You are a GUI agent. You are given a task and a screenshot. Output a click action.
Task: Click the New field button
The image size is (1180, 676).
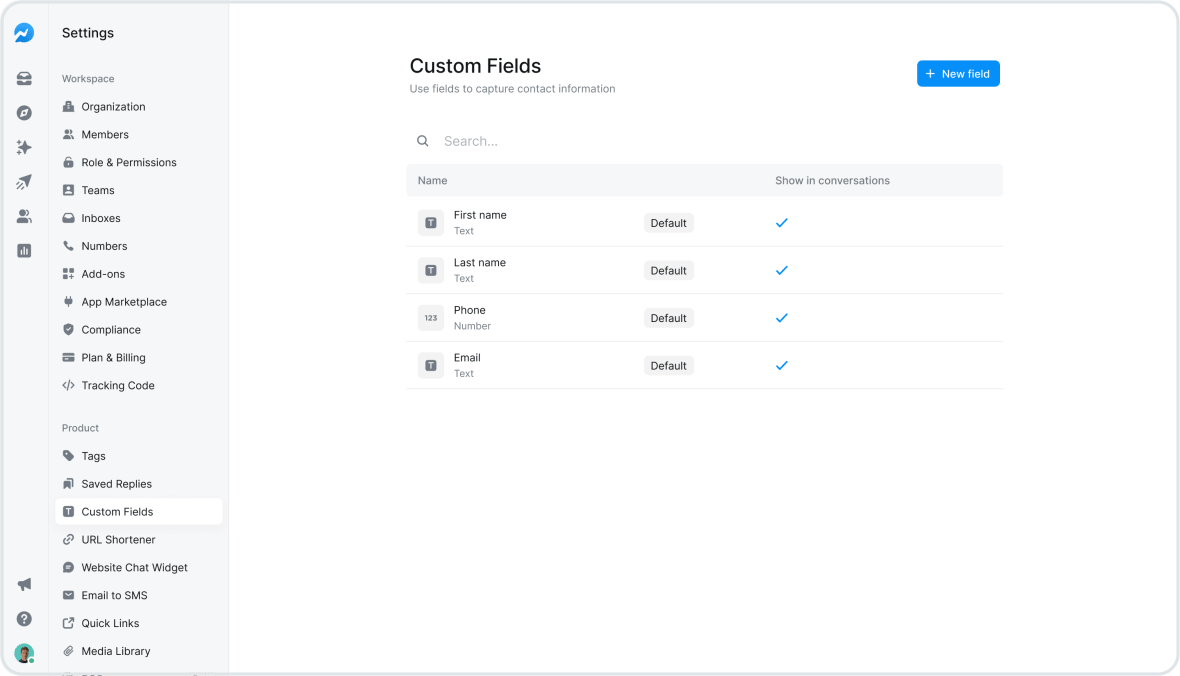[x=958, y=74]
